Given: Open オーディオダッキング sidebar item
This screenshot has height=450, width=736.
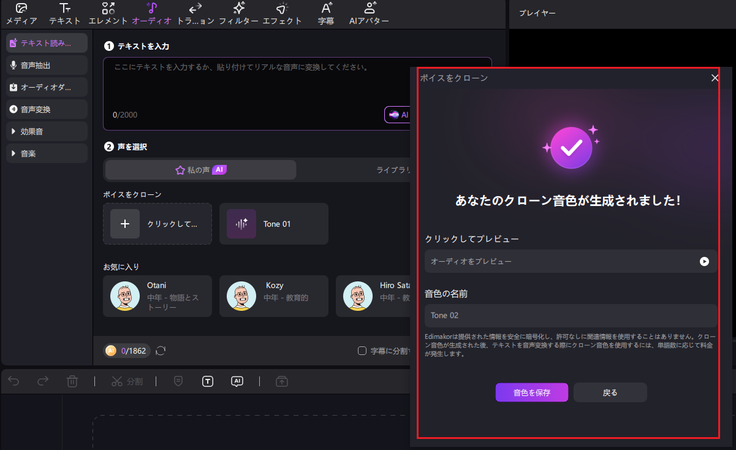Looking at the screenshot, I should 46,87.
